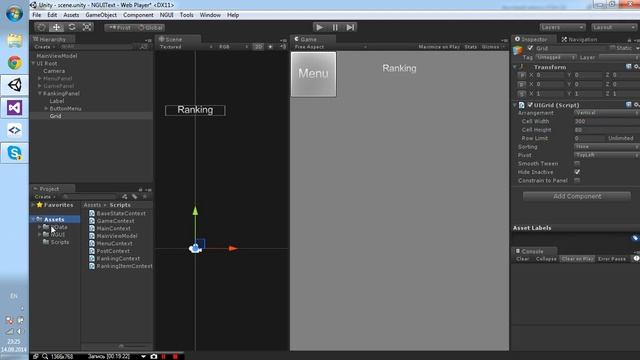Click the Pause button
This screenshot has height=360, width=640.
click(x=335, y=27)
